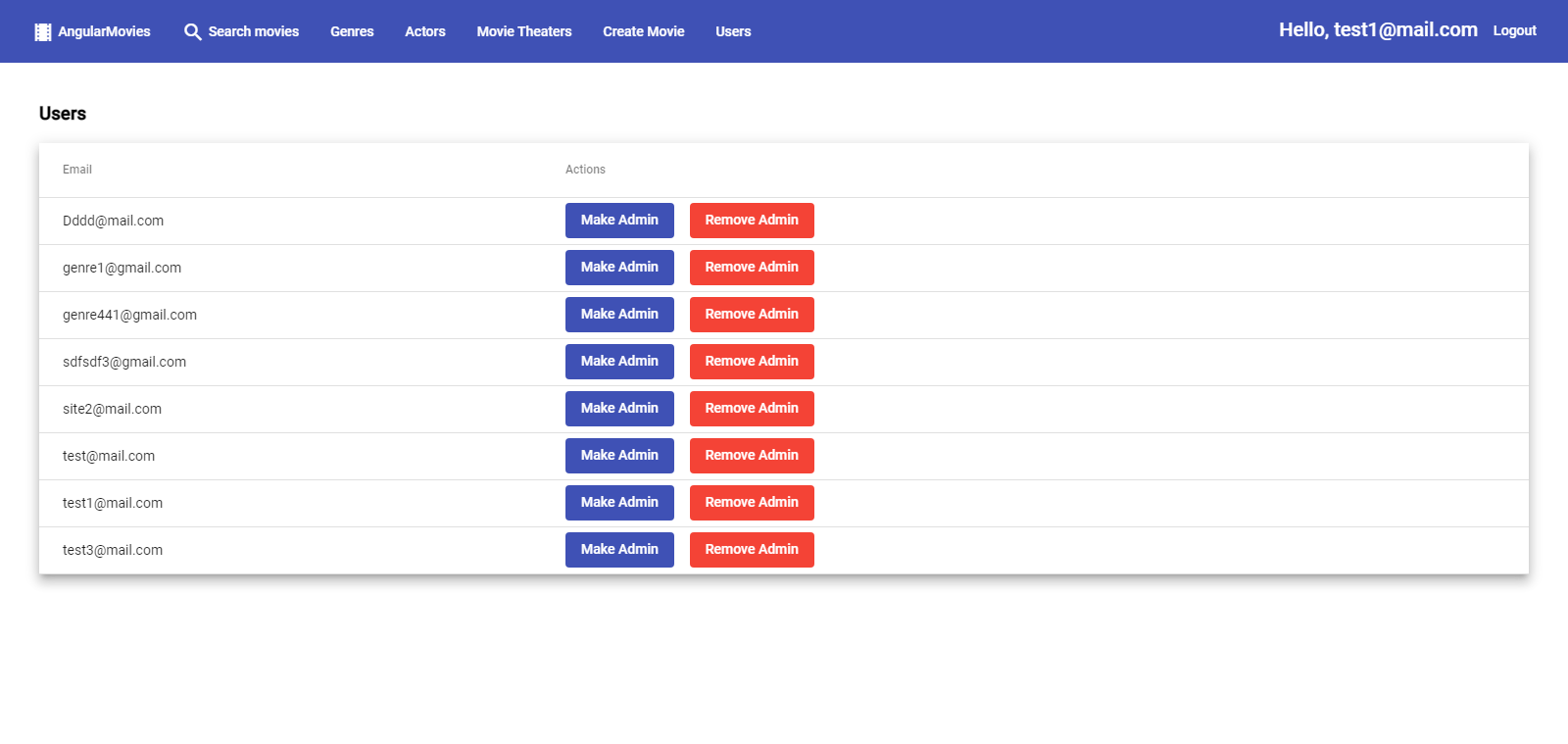Make test1@mail.com an admin
The width and height of the screenshot is (1568, 744).
click(x=619, y=503)
